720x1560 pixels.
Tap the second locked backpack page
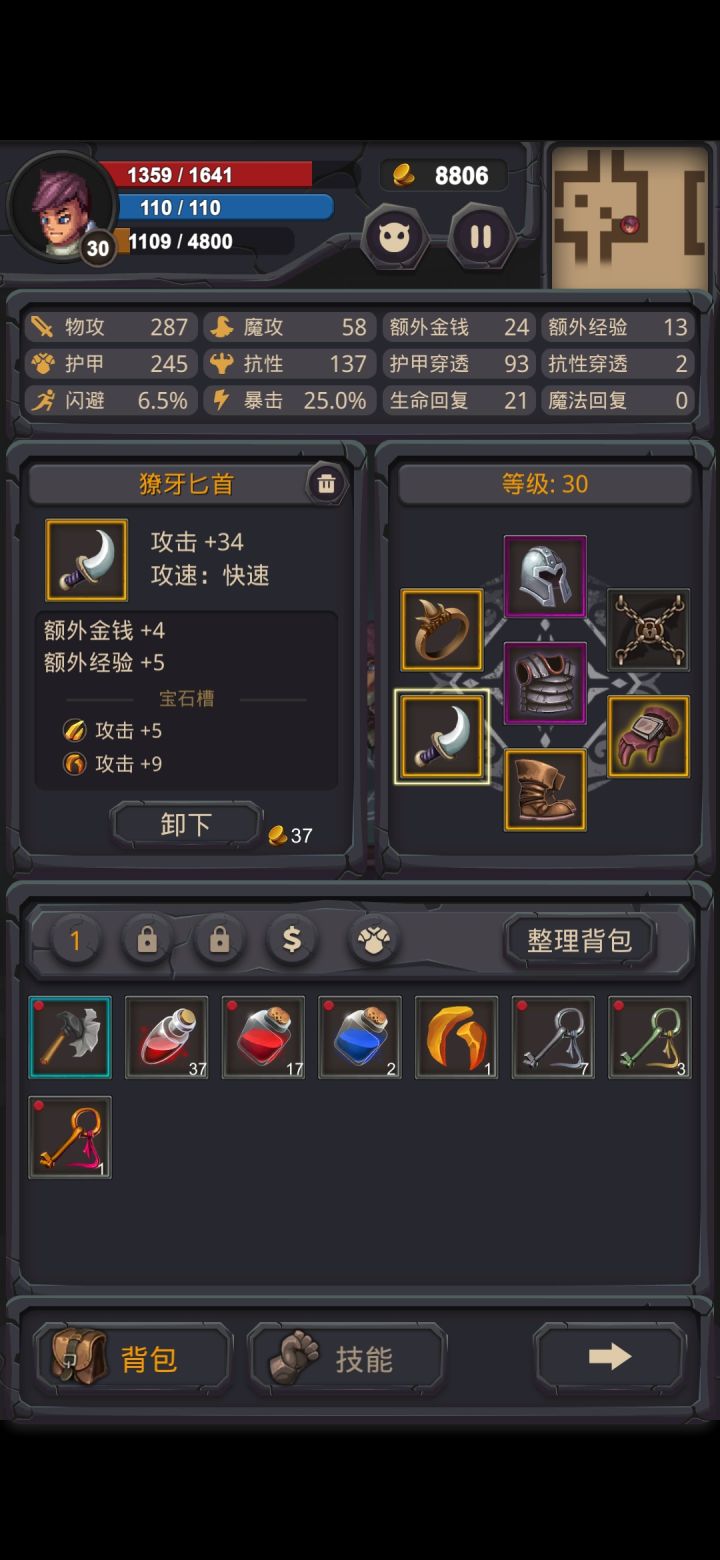[220, 940]
